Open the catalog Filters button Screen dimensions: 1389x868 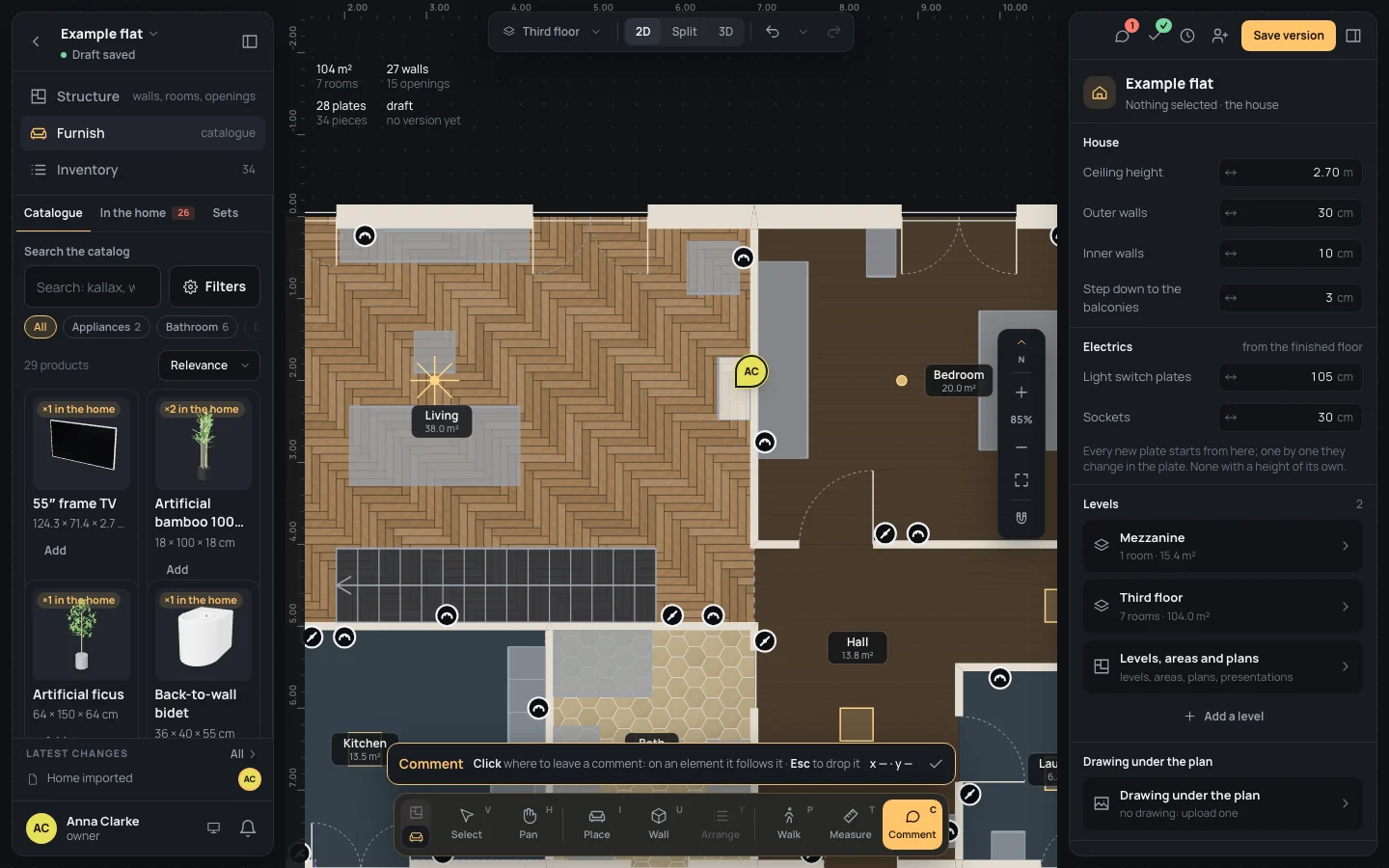click(214, 286)
